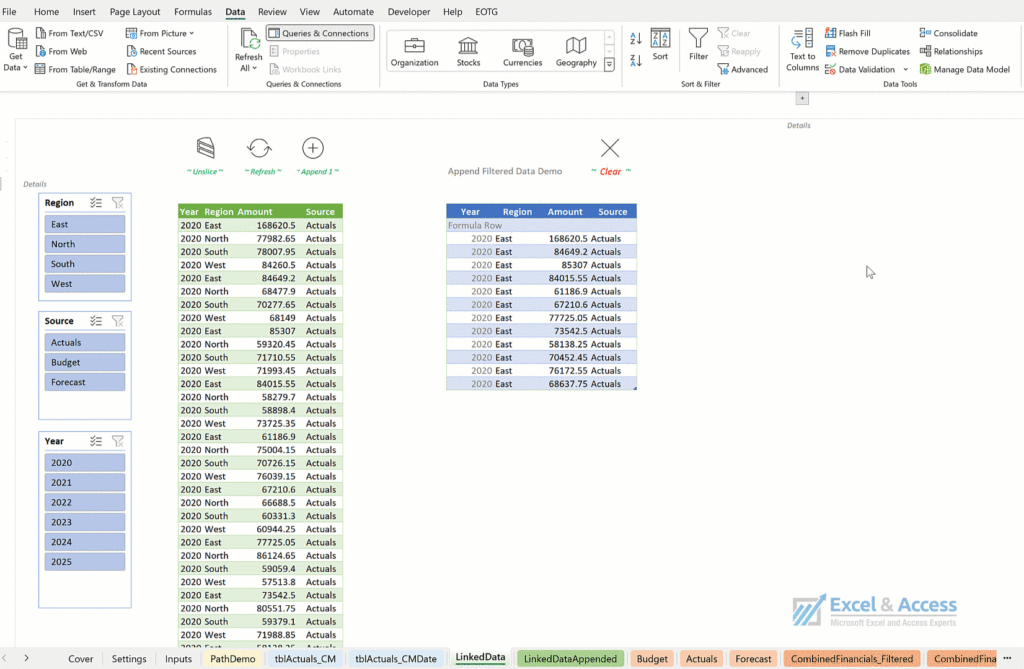This screenshot has height=669, width=1024.
Task: Toggle multi-select on Year slicer
Action: [x=96, y=441]
